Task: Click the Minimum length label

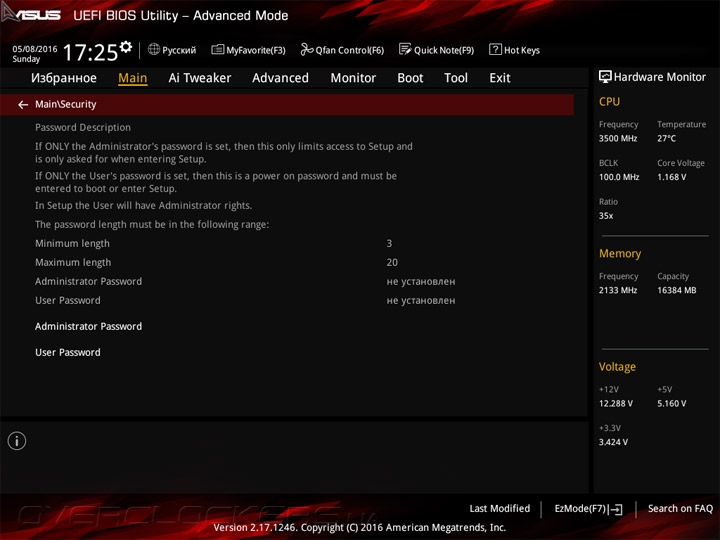Action: [72, 243]
